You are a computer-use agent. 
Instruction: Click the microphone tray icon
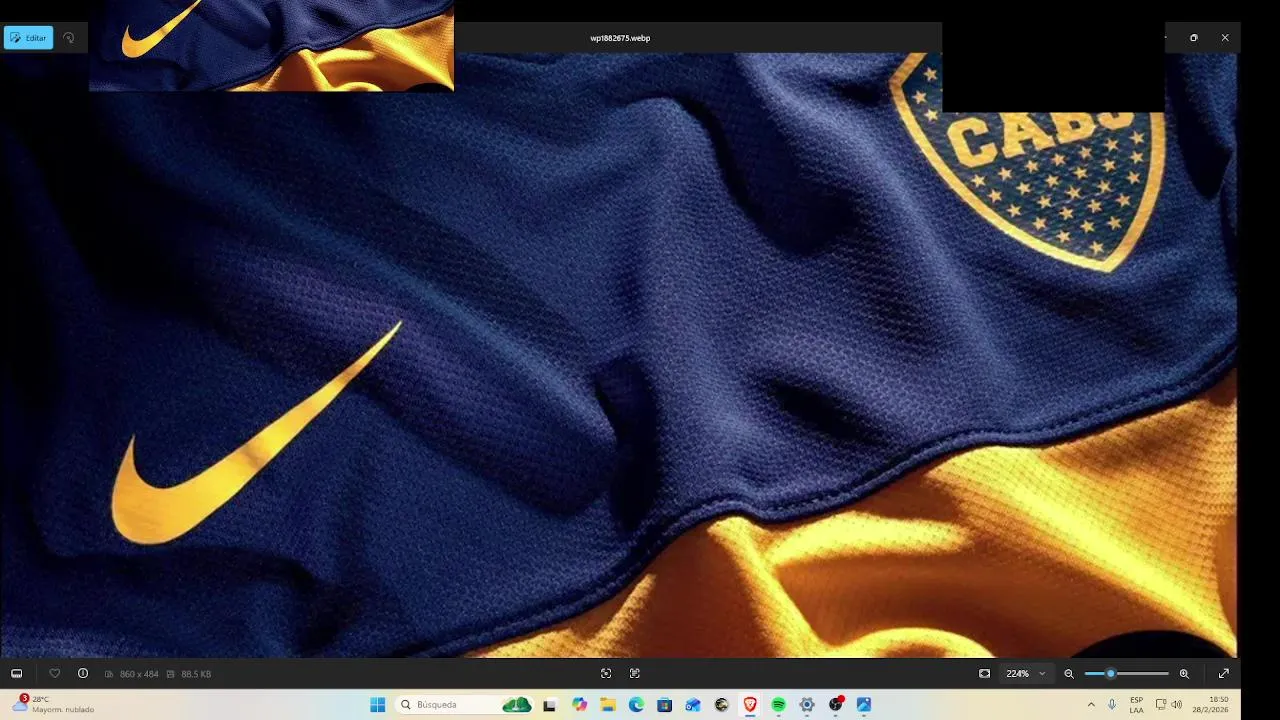click(1112, 705)
